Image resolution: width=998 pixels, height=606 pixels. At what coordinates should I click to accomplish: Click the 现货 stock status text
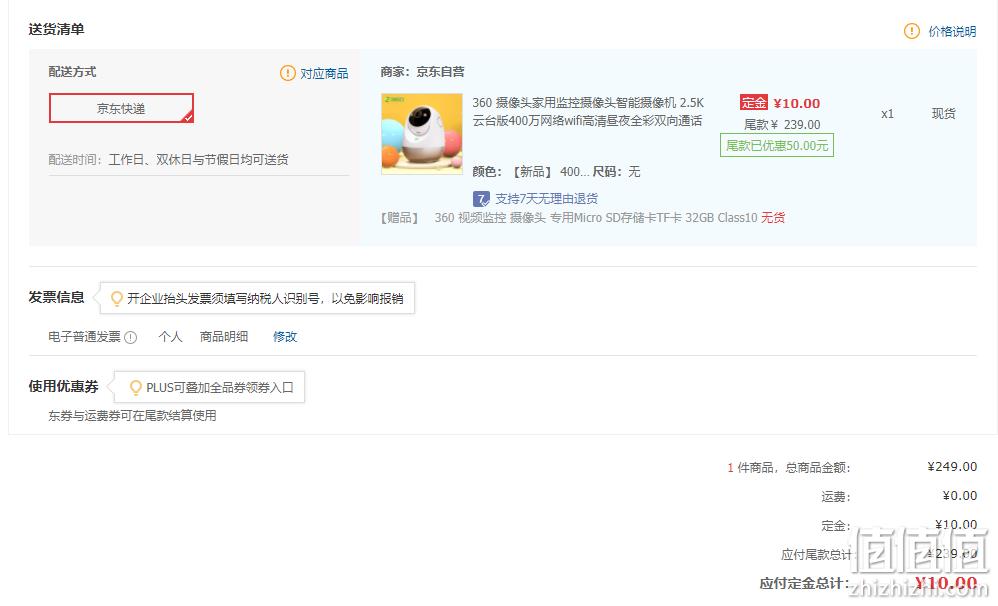click(x=943, y=113)
